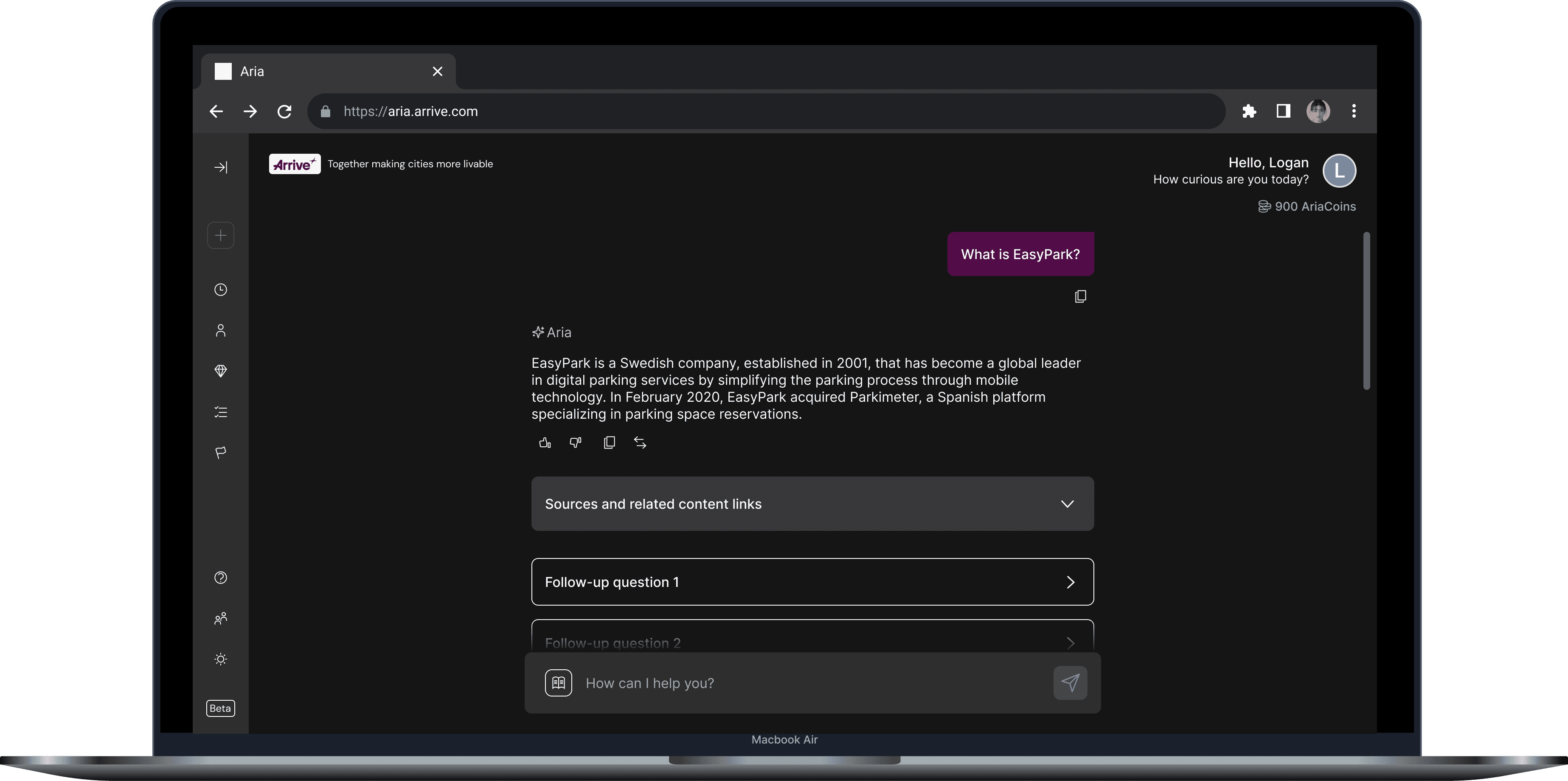Click the Logan profile avatar
Viewport: 1568px width, 781px height.
1339,171
